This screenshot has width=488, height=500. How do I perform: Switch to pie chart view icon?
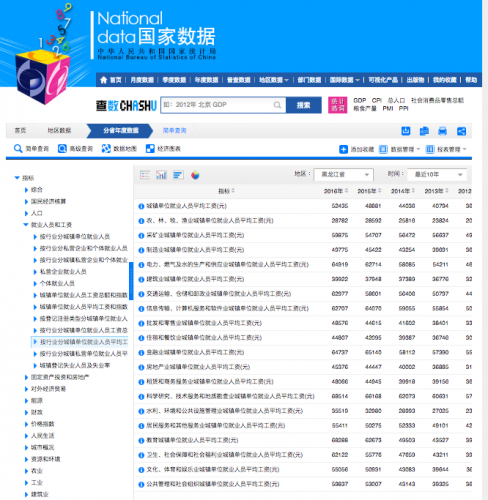(x=195, y=175)
